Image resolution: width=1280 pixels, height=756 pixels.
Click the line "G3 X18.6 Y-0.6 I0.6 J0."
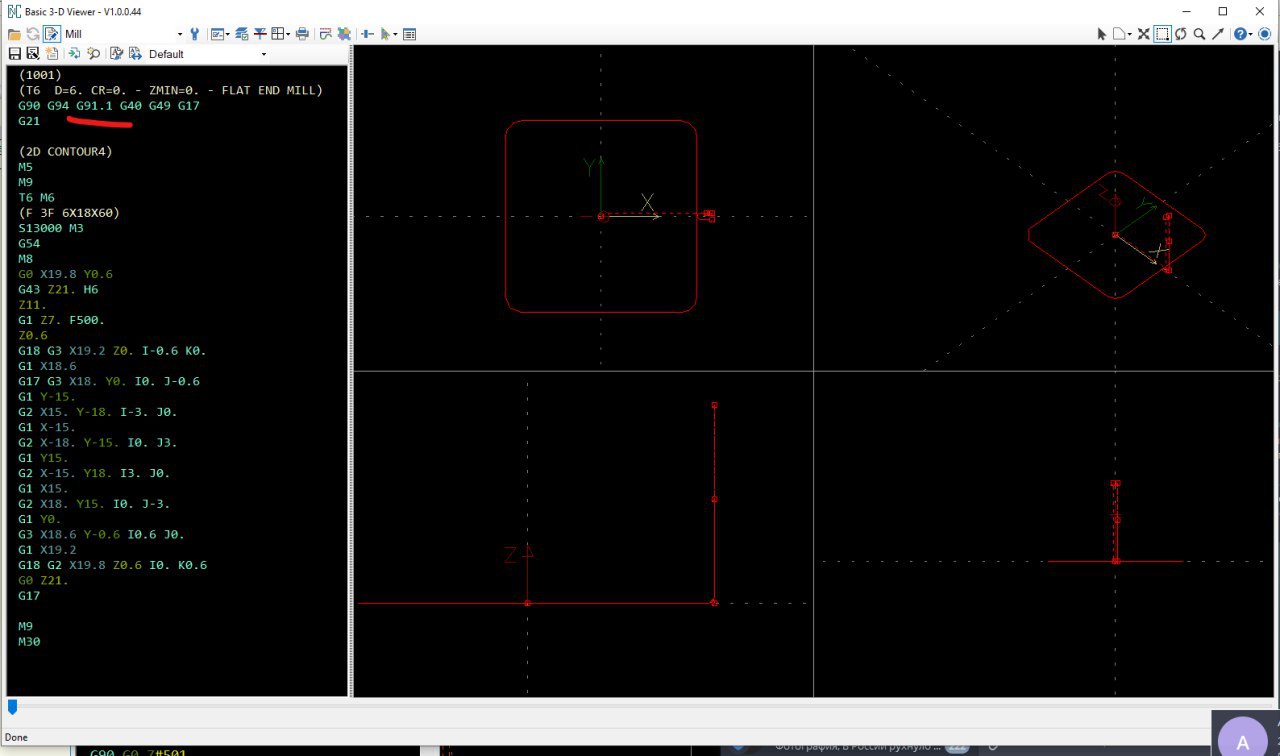101,534
